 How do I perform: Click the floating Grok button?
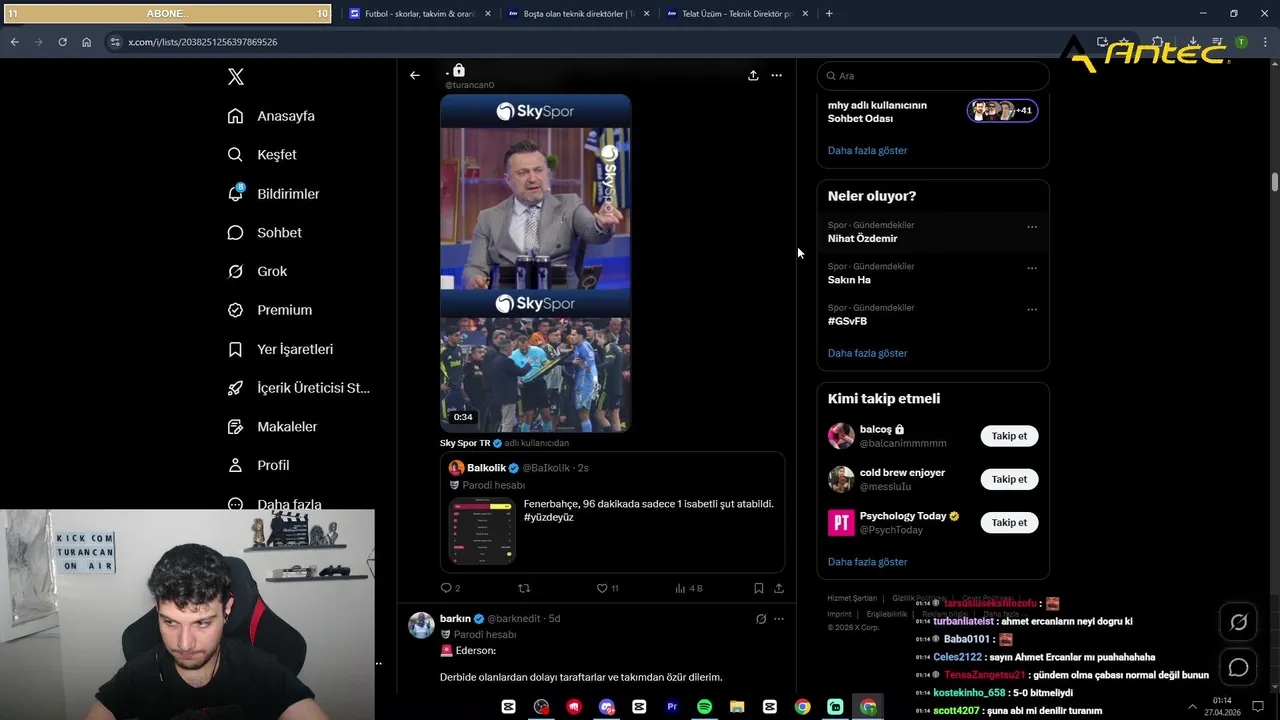tap(1238, 622)
